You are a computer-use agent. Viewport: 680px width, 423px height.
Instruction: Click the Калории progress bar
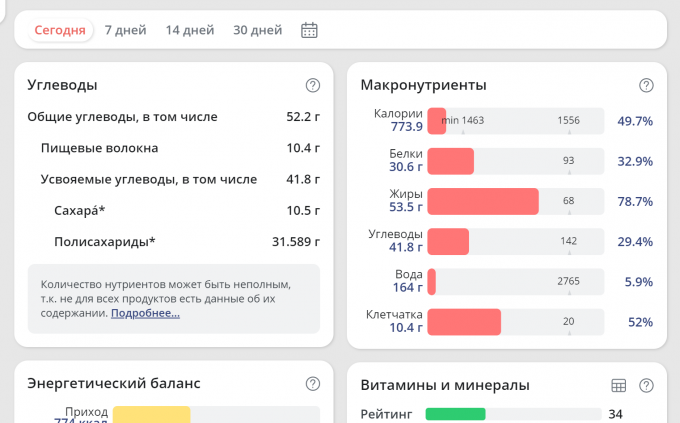(x=515, y=121)
